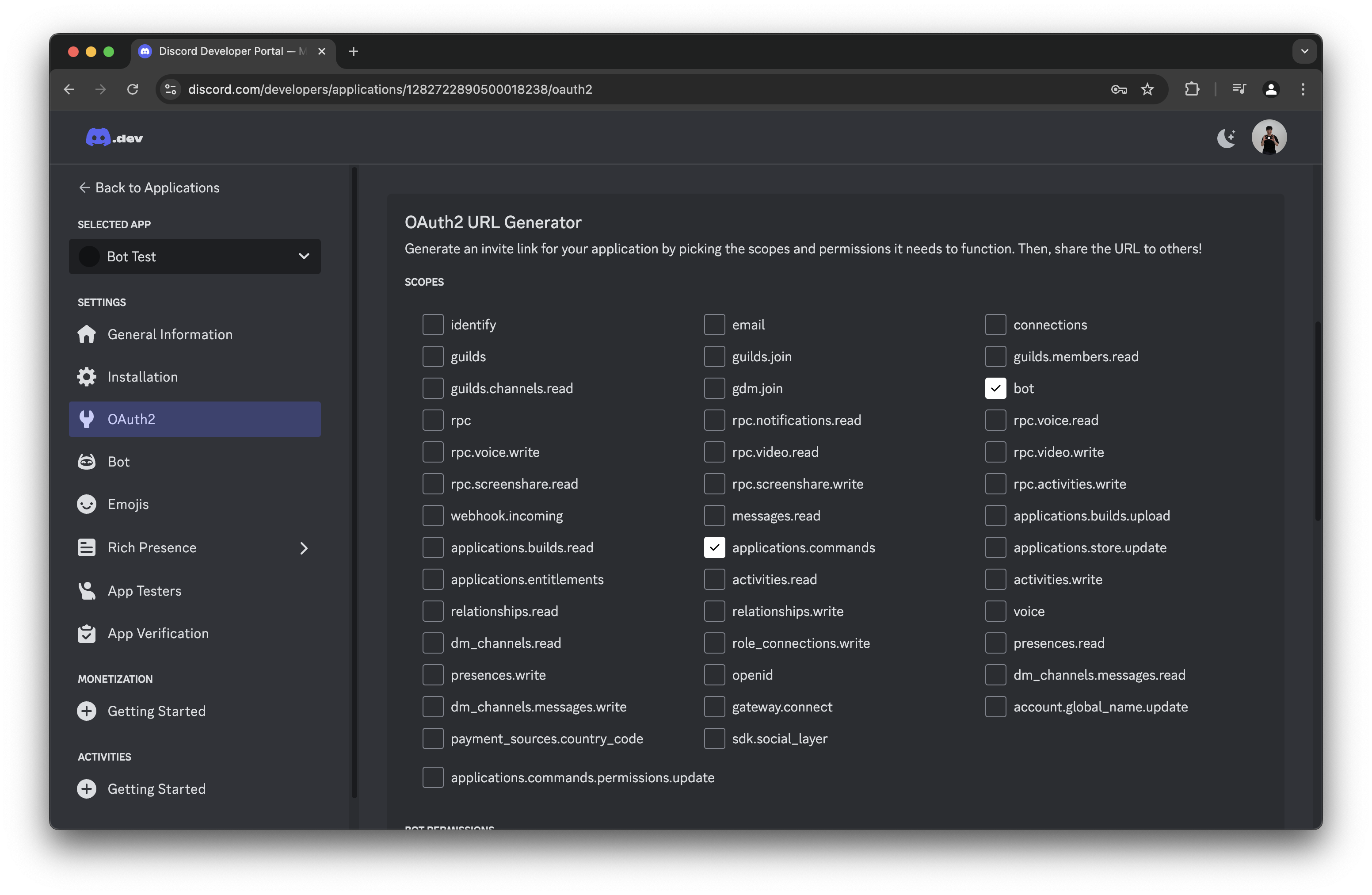This screenshot has width=1372, height=895.
Task: Click the Discord .dev logo
Action: [114, 138]
